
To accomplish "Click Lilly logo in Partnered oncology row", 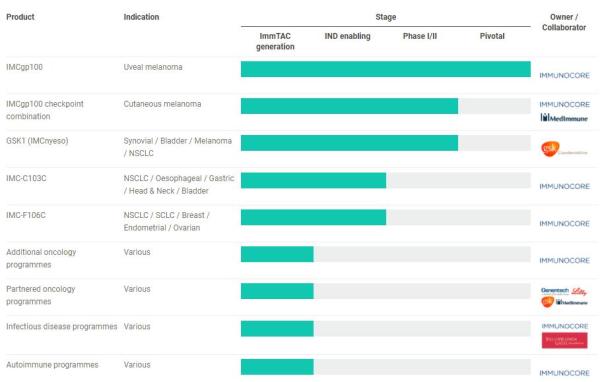I will point(579,291).
